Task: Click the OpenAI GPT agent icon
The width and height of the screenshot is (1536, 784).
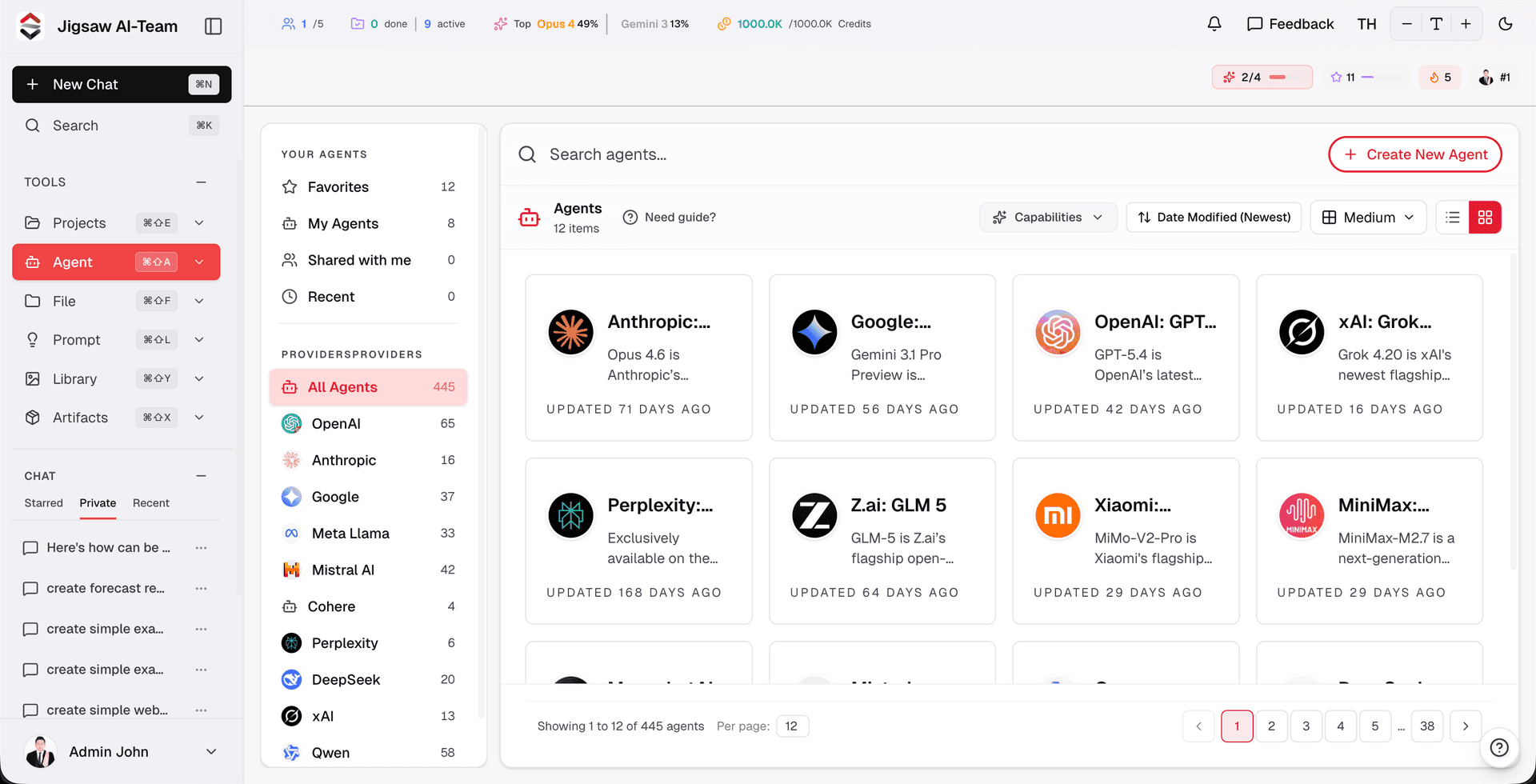Action: click(1058, 332)
